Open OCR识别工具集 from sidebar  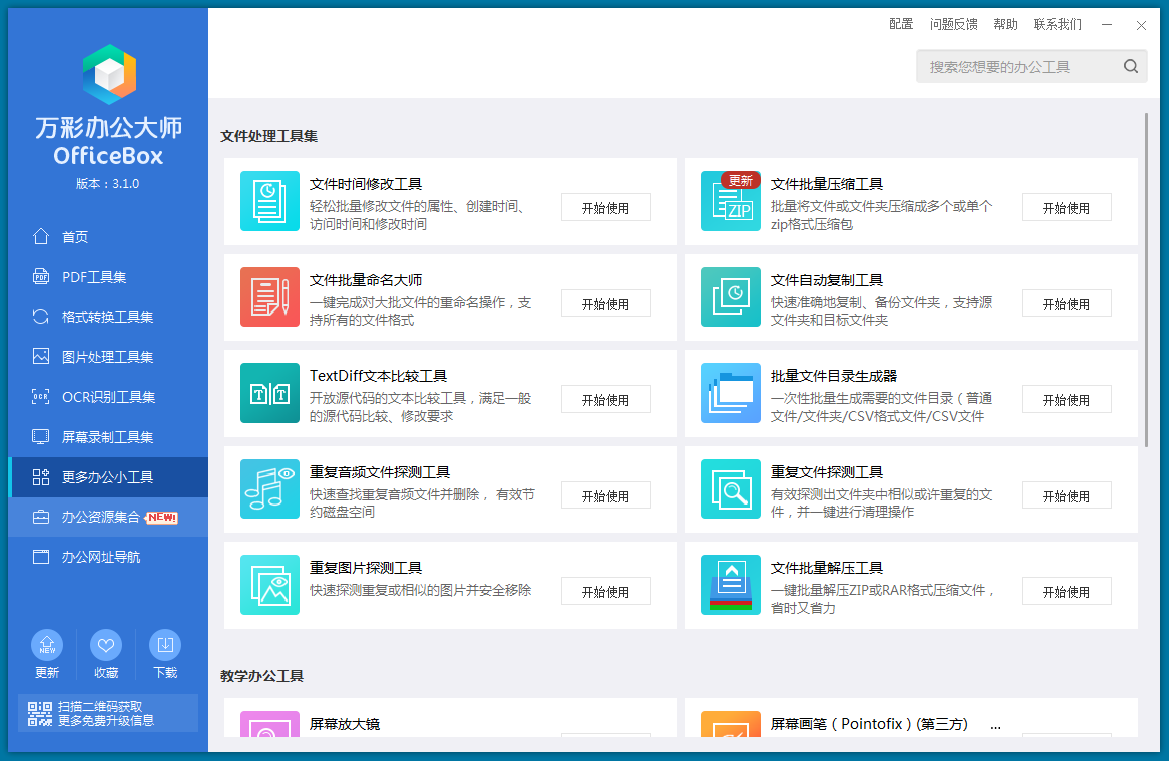108,397
